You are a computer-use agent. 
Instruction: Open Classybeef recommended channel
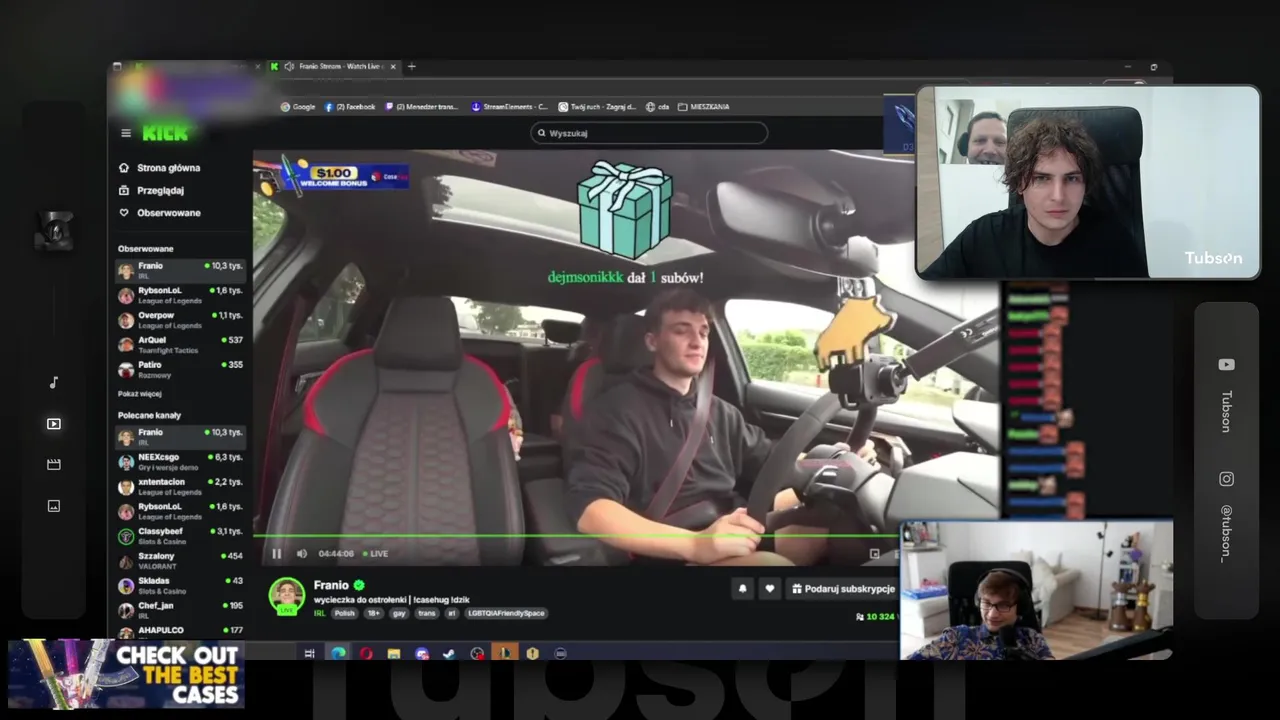[180, 536]
